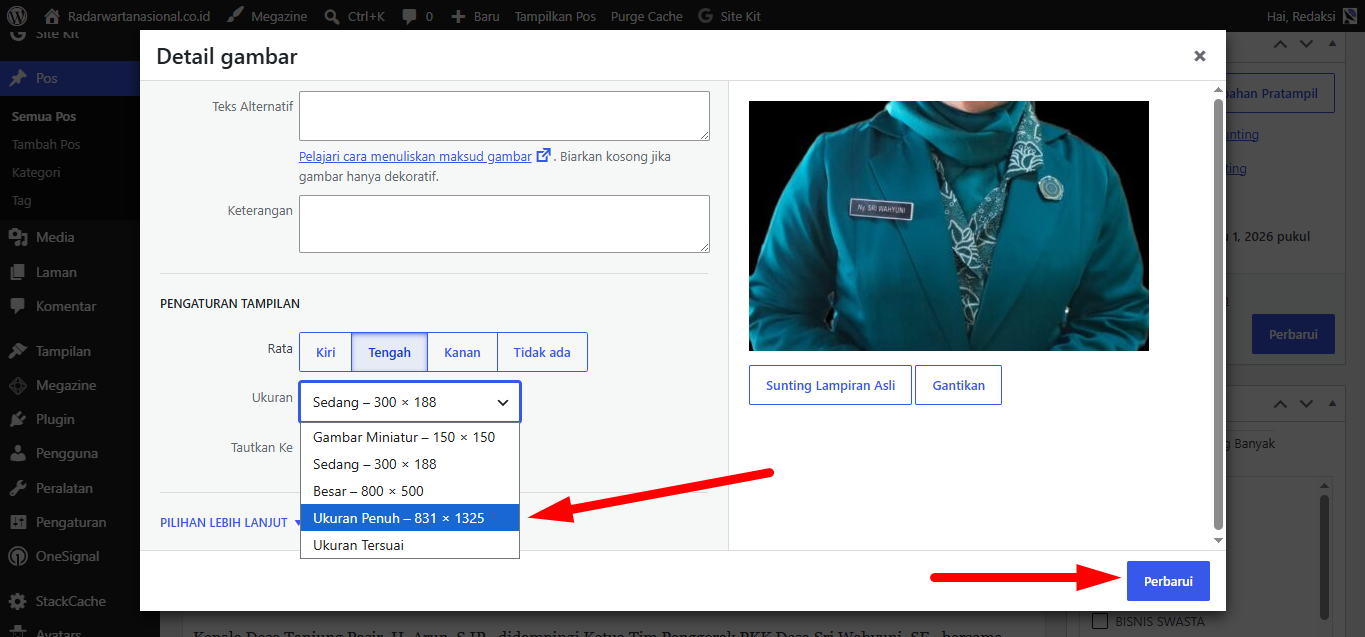Open Pos in sidebar

pos(70,78)
